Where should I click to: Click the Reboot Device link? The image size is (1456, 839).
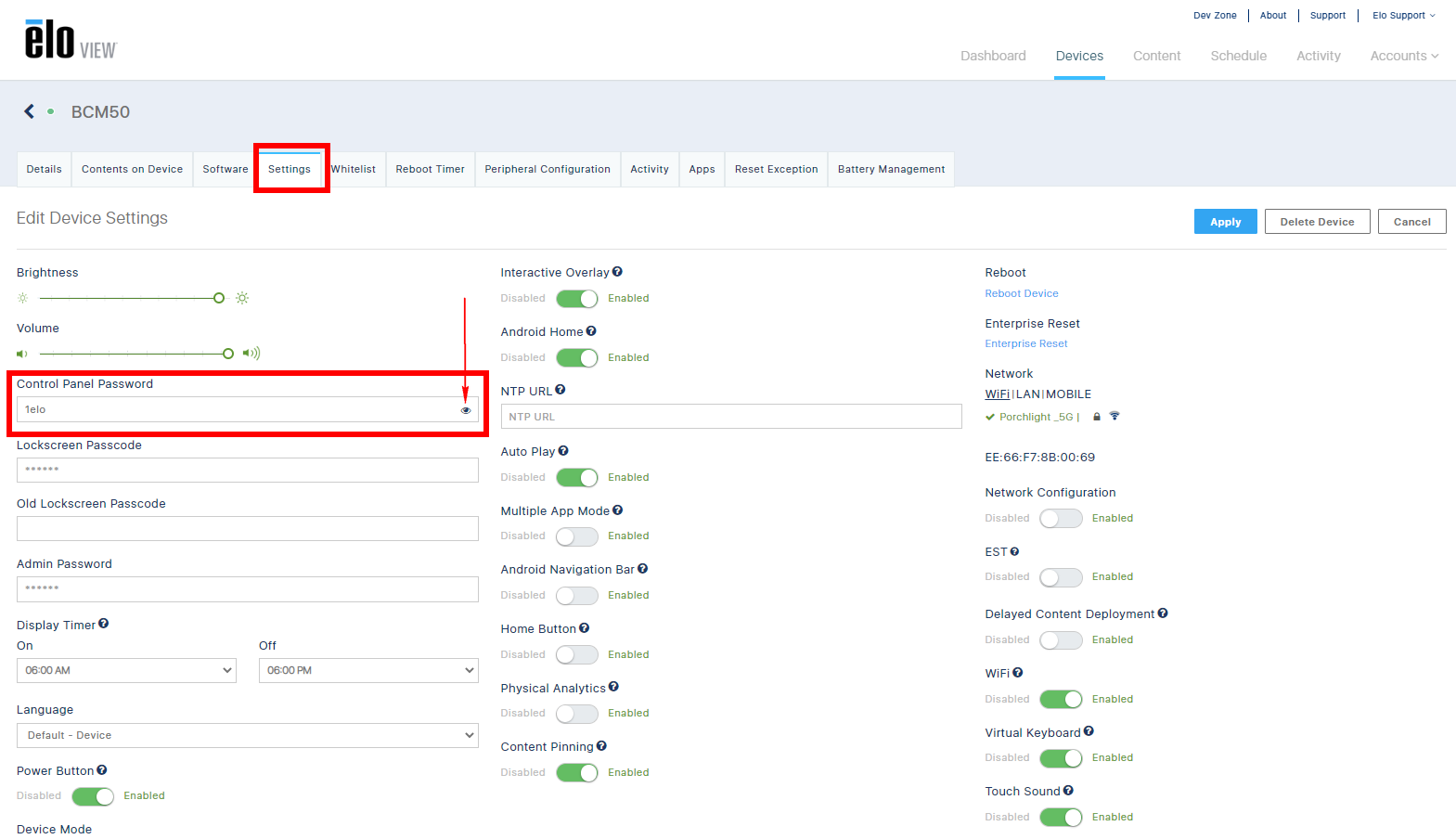coord(1021,293)
